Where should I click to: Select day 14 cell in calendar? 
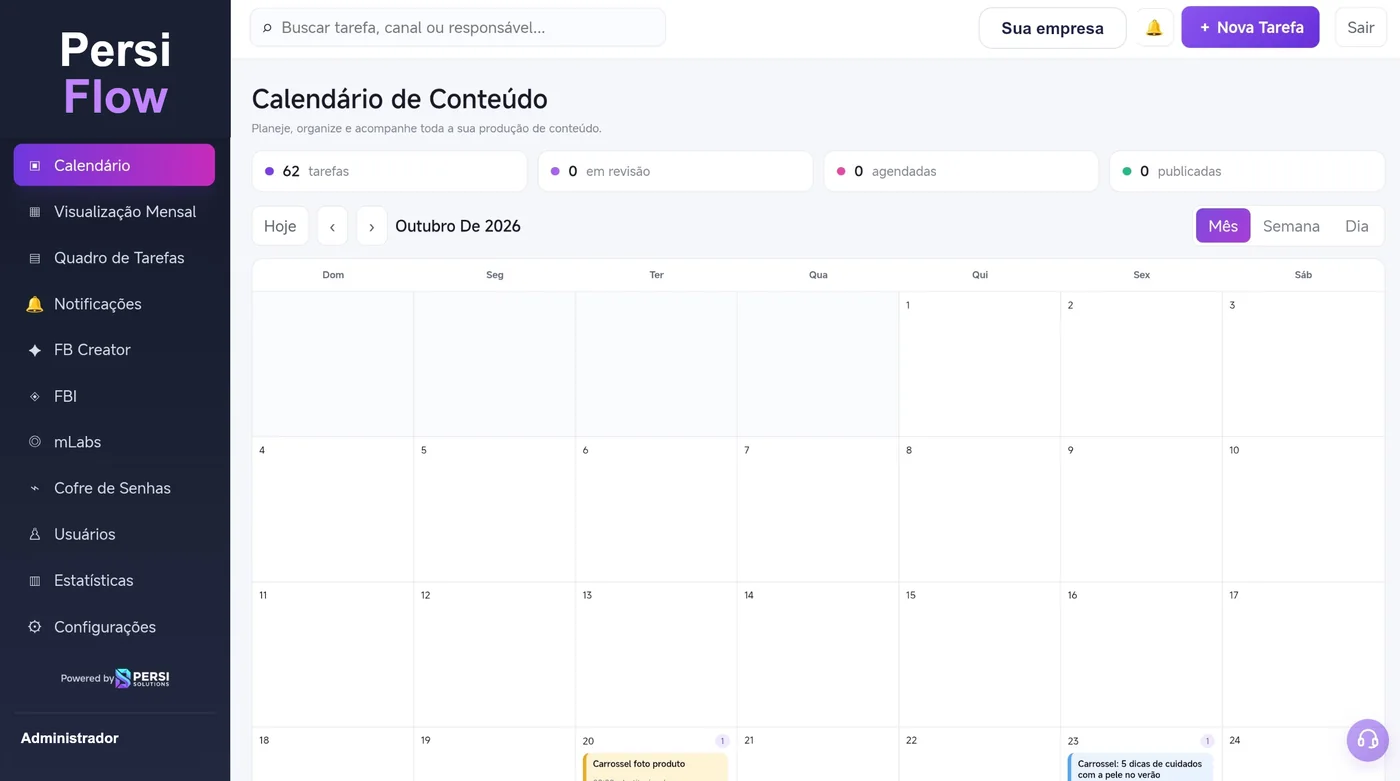(818, 654)
